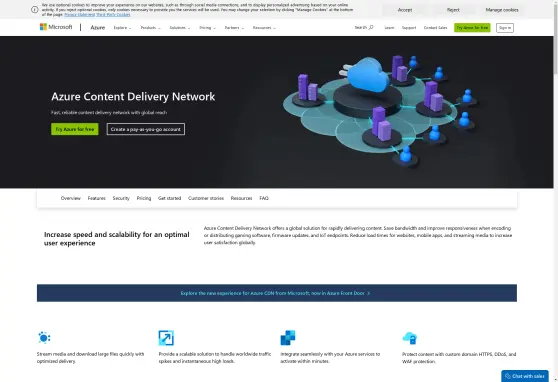Click the streaming media delivery icon
This screenshot has width=558, height=382.
[x=44, y=337]
